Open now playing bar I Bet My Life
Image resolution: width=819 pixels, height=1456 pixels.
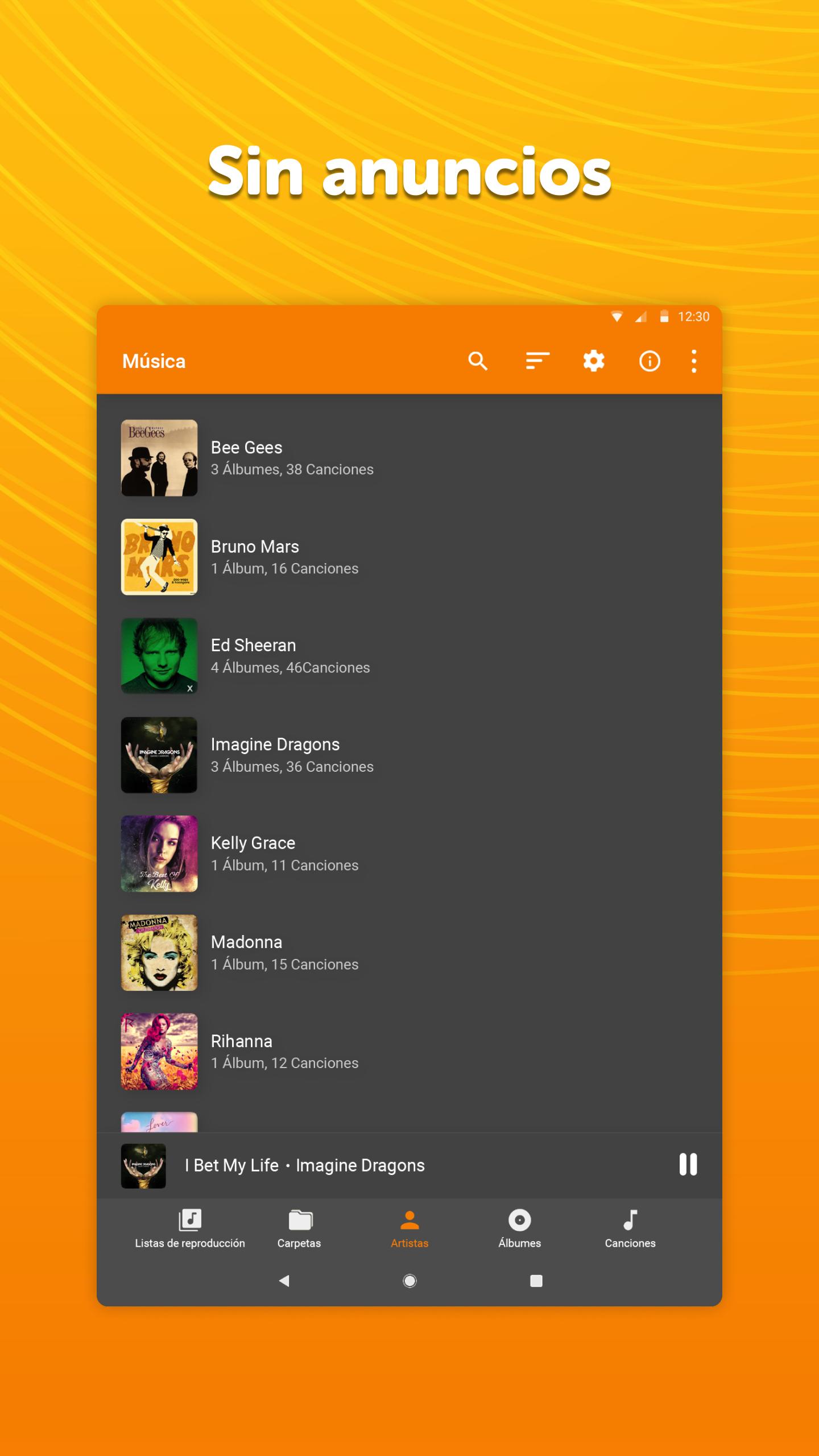(x=304, y=1165)
